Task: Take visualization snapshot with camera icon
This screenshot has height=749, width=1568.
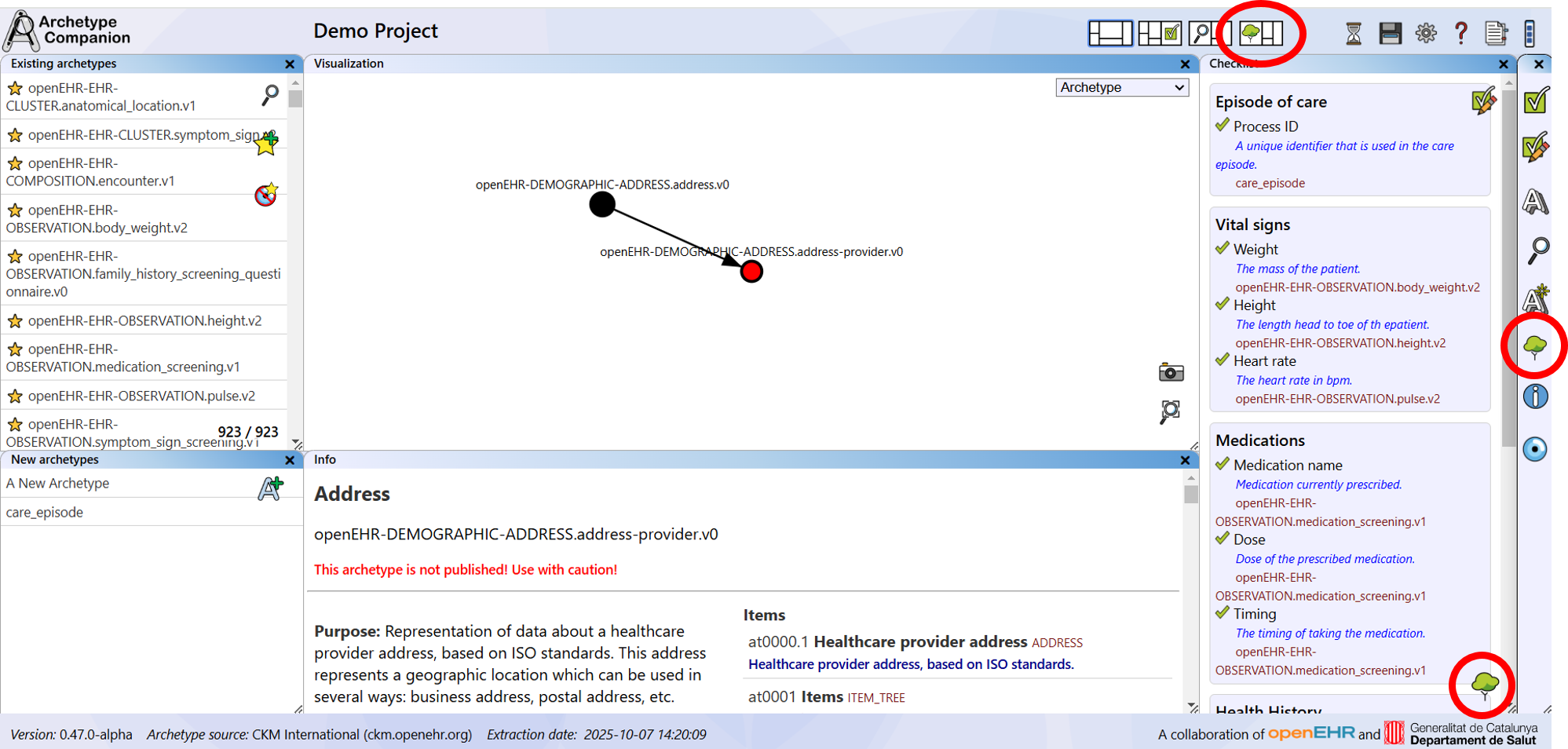Action: 1171,372
